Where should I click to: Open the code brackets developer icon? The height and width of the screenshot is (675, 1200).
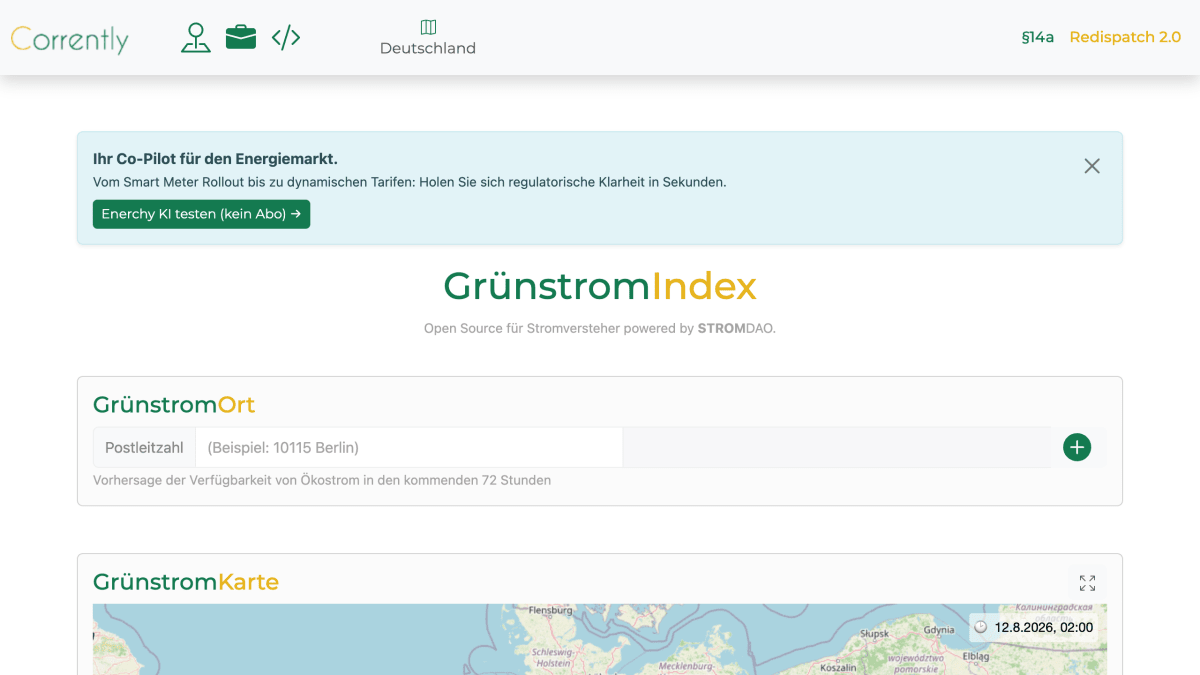click(286, 38)
